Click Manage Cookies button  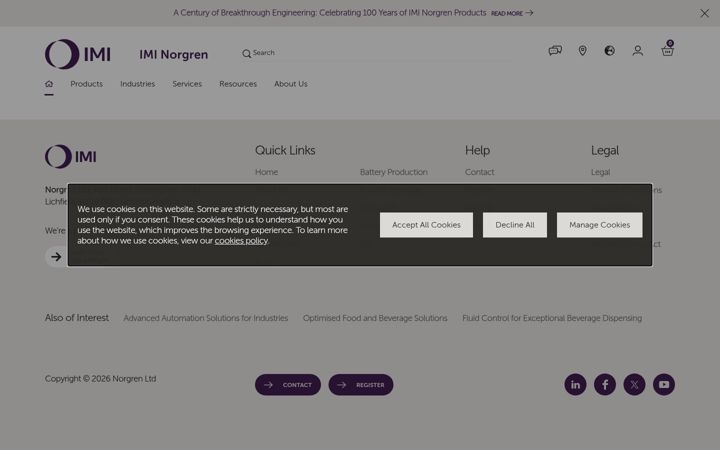(600, 225)
